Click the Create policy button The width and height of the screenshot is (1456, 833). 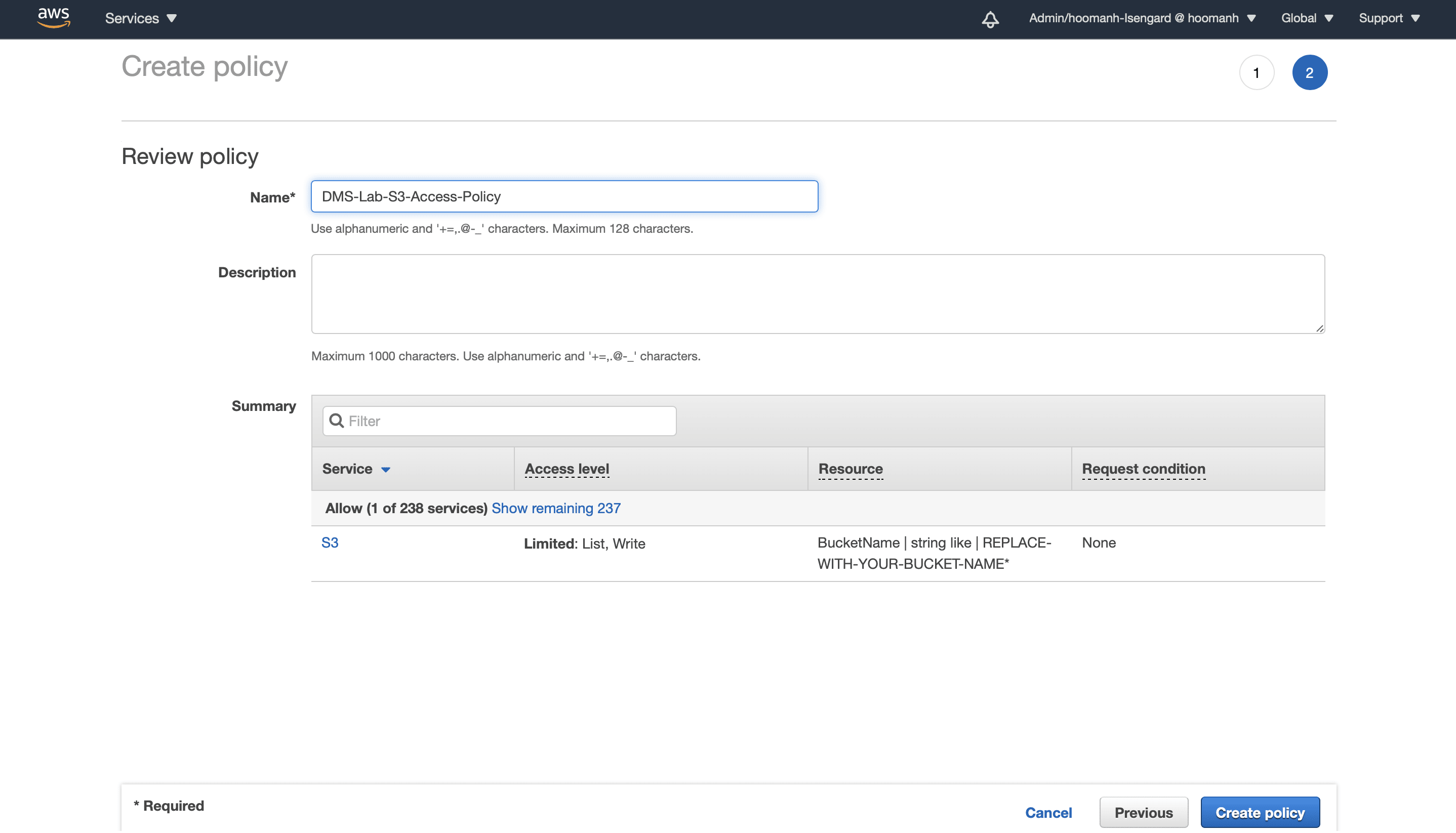point(1260,812)
